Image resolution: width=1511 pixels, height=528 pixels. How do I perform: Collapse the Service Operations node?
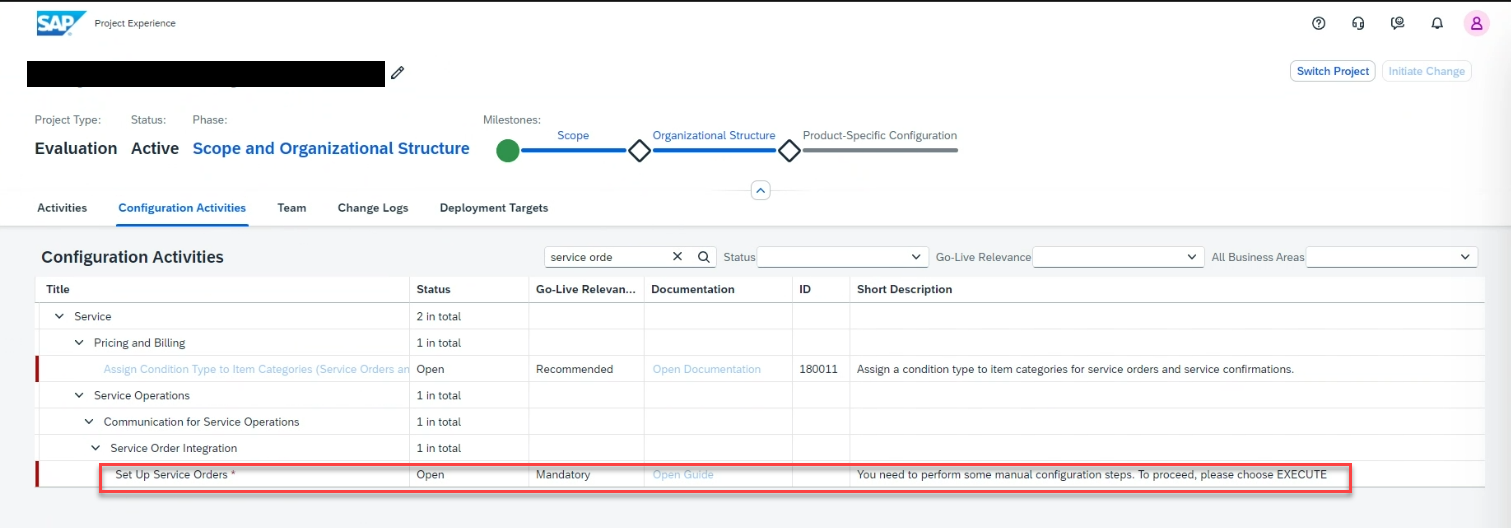(79, 395)
